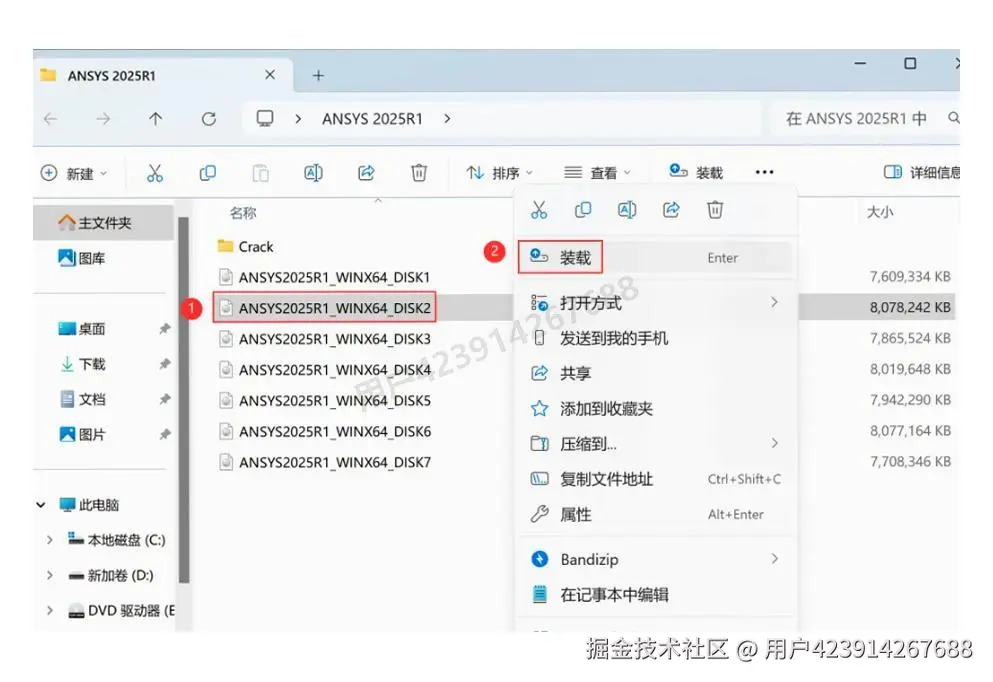Open the 查看 view dropdown
993x682 pixels.
pos(600,172)
